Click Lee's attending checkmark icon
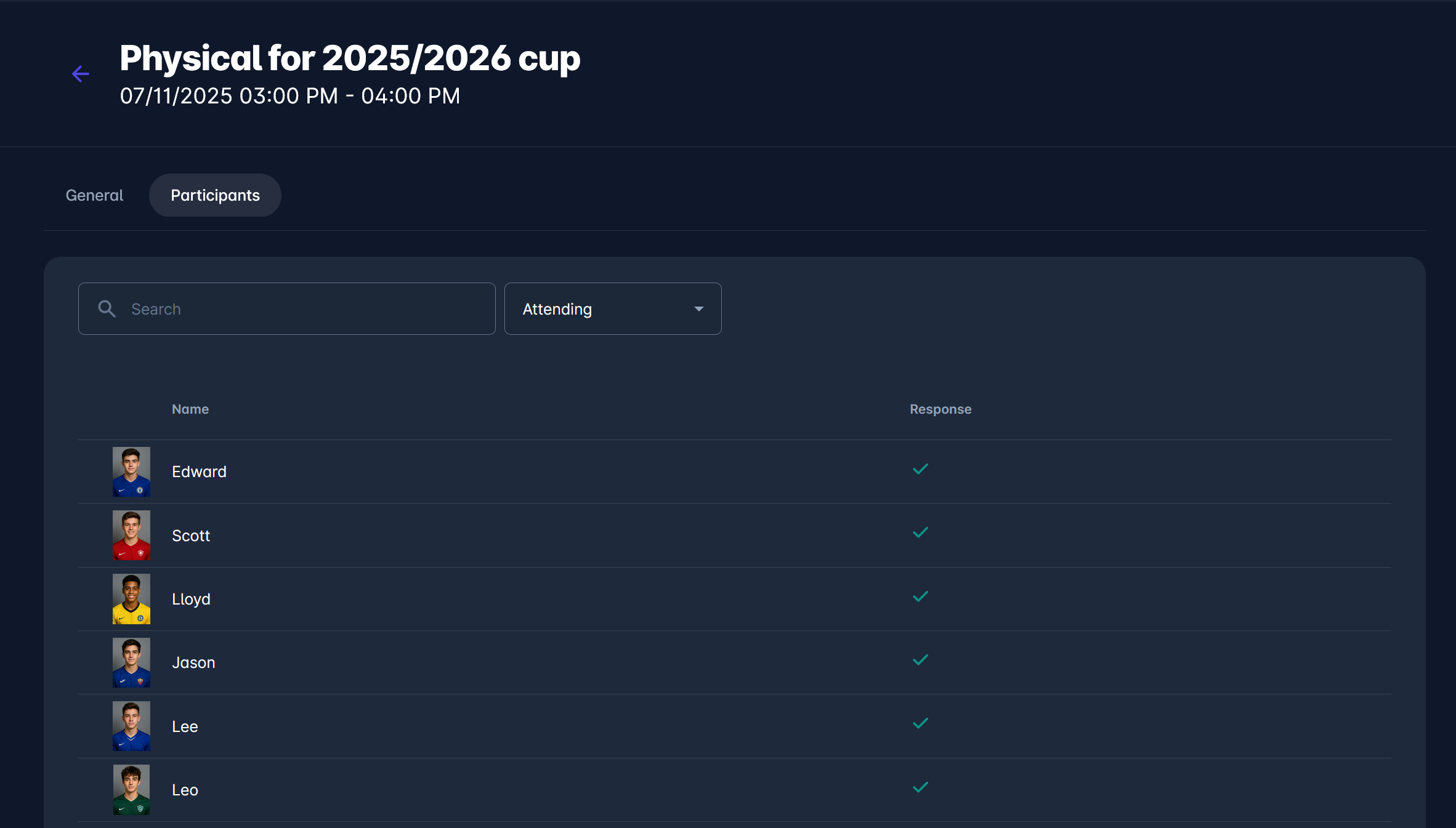The width and height of the screenshot is (1456, 828). [x=920, y=724]
